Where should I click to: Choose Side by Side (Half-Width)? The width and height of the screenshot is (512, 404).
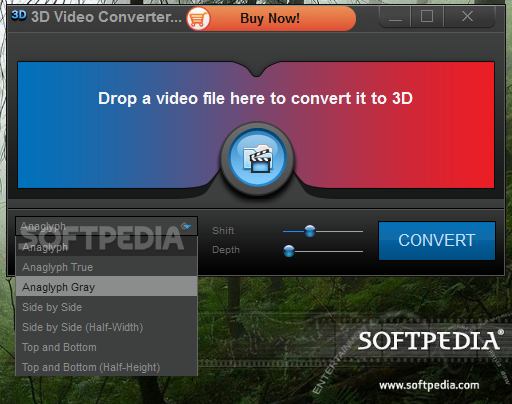pyautogui.click(x=106, y=327)
